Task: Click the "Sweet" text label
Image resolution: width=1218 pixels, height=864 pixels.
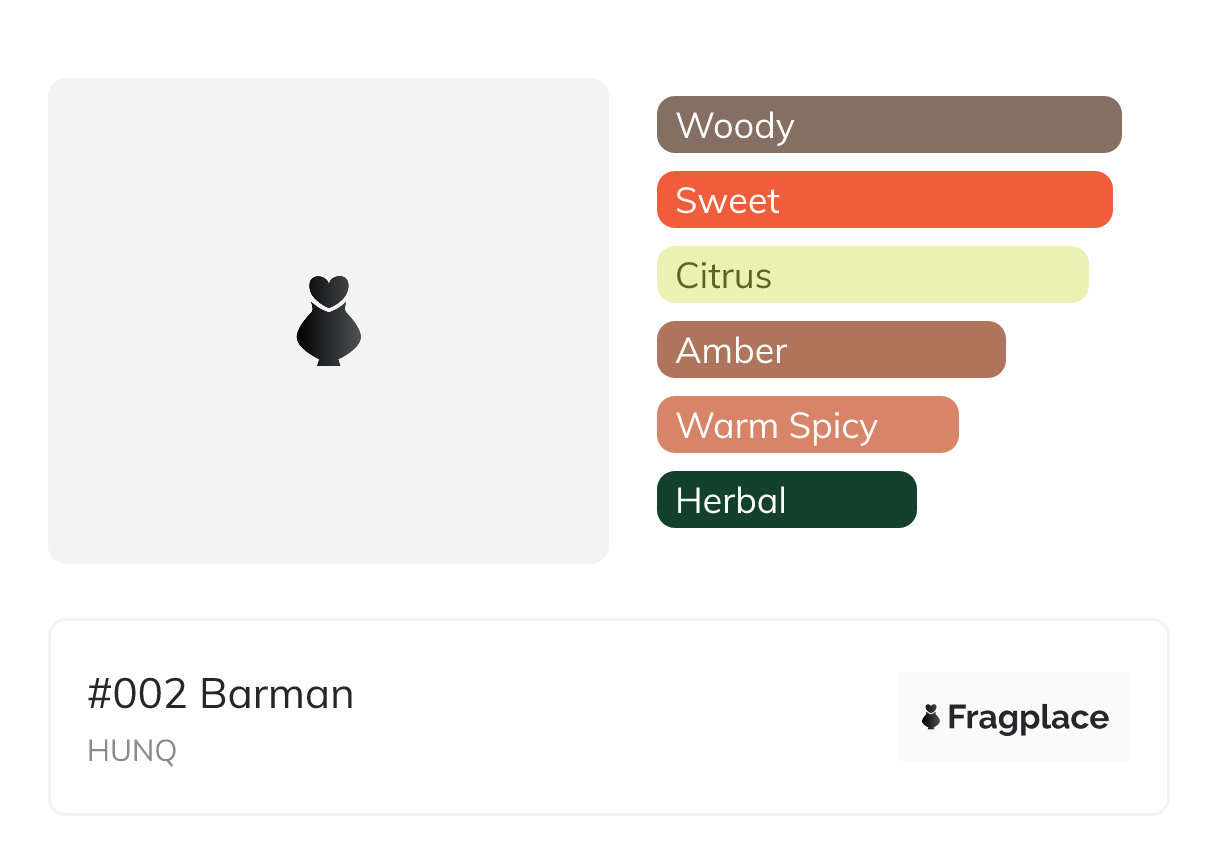Action: (x=728, y=201)
